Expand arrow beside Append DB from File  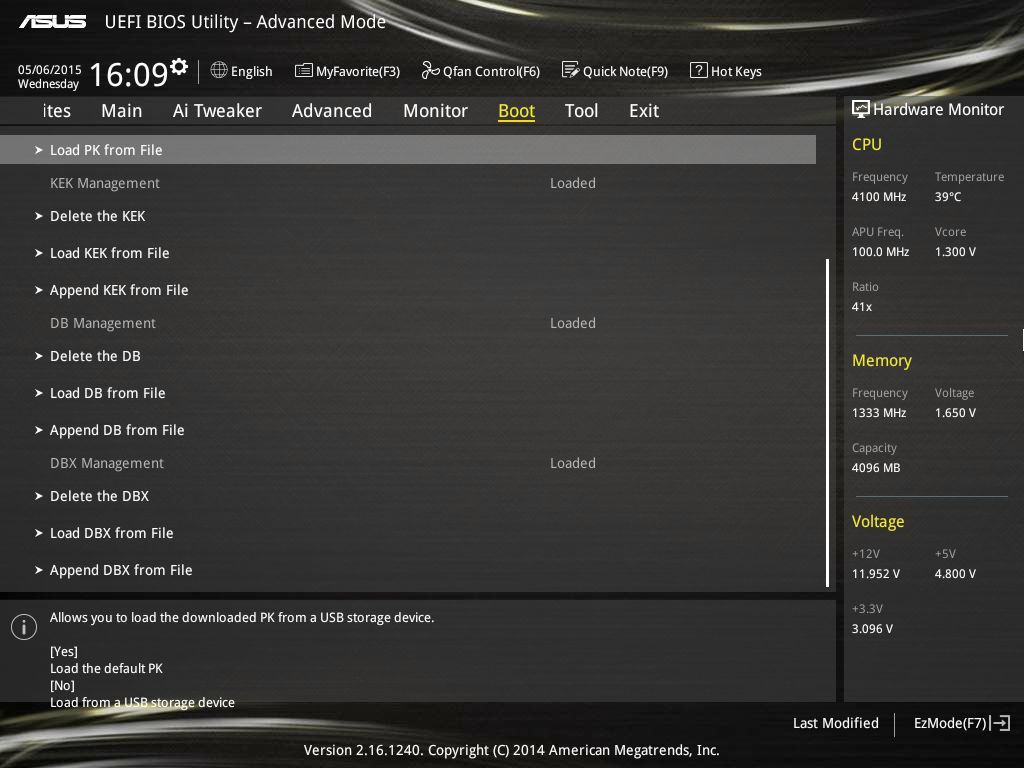[x=39, y=430]
